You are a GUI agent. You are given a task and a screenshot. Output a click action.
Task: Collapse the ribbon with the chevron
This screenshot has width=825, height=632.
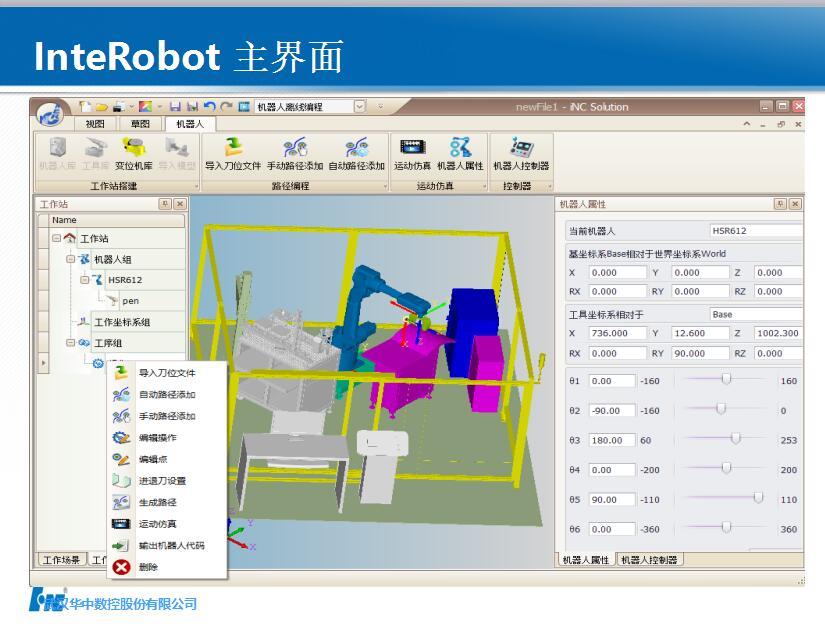pyautogui.click(x=747, y=124)
